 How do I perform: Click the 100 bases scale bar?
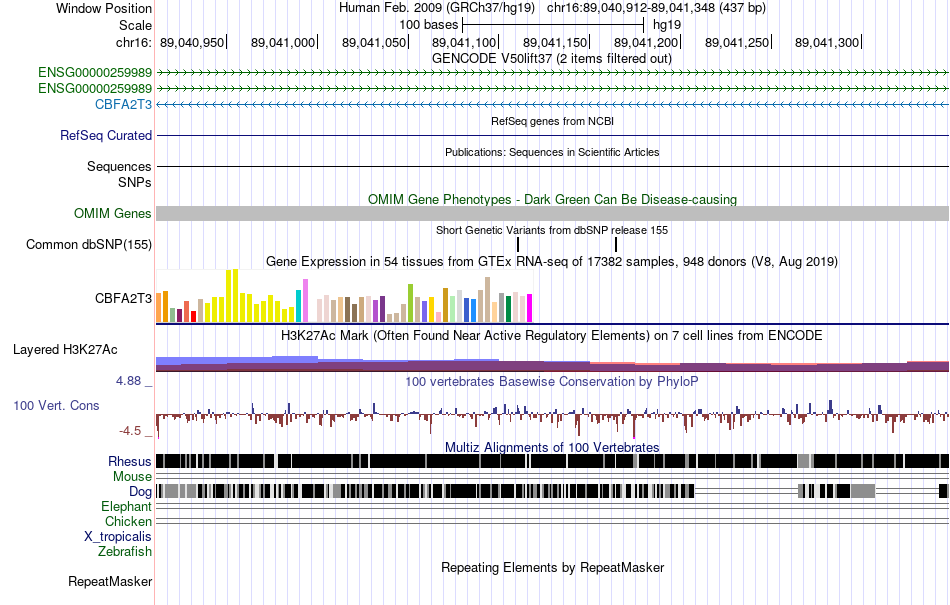553,25
